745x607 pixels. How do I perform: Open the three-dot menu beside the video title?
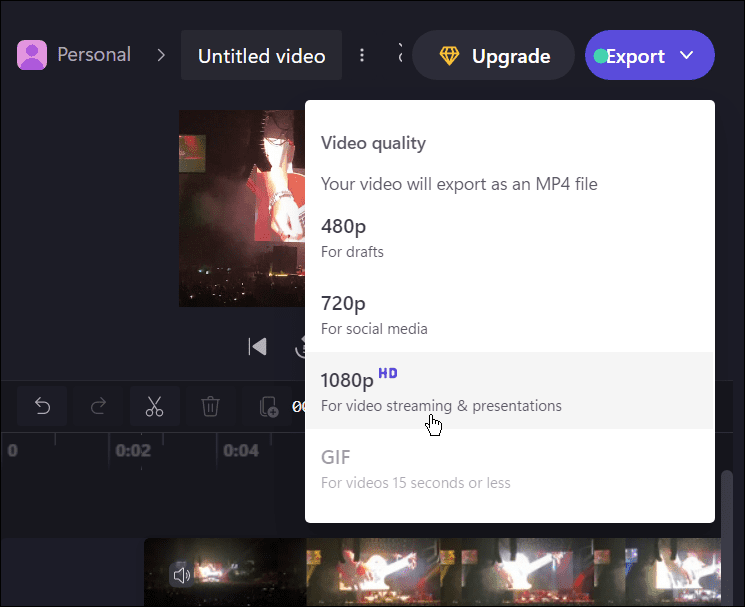362,56
